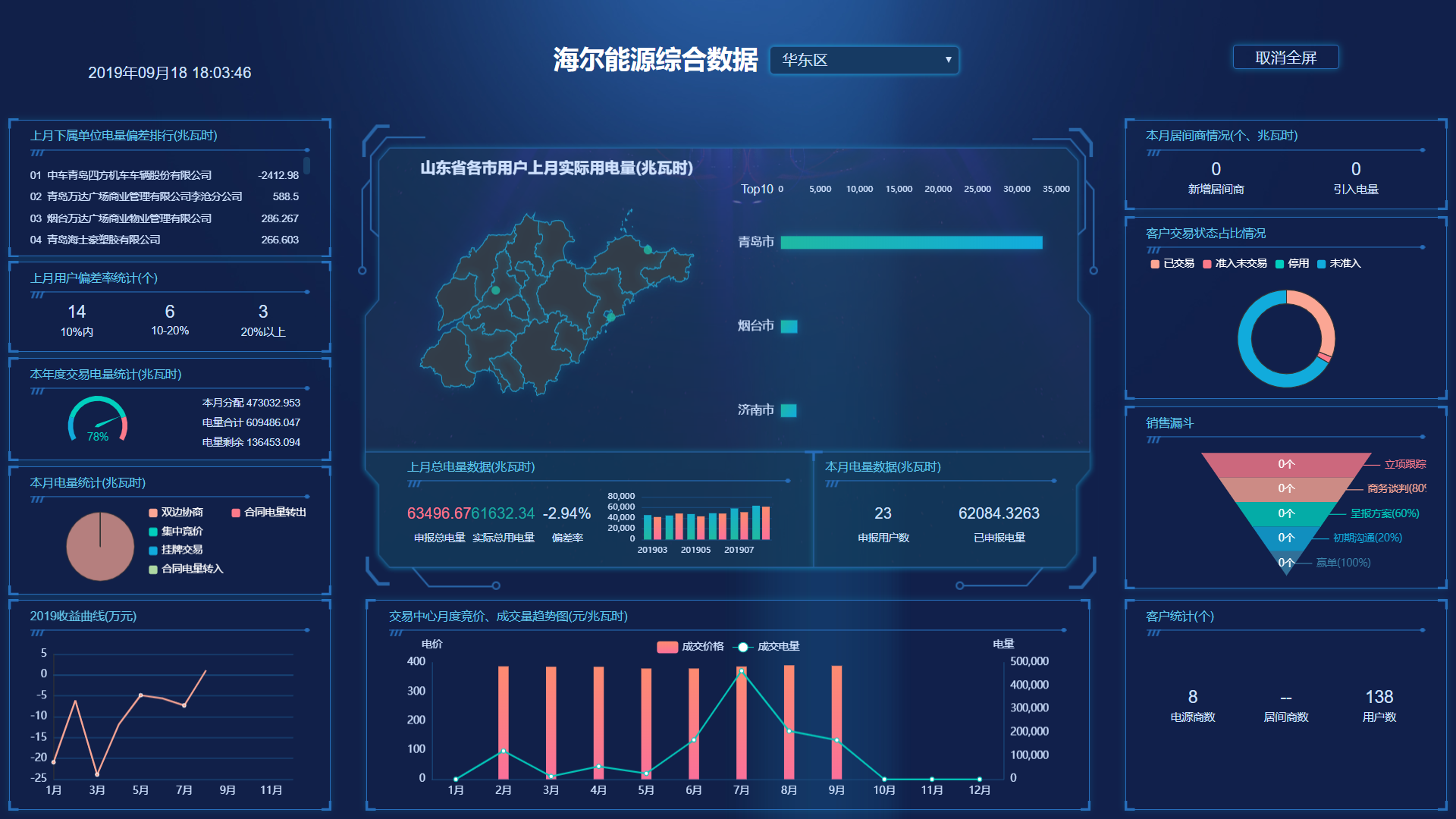Click the ranking list scrollbar
Viewport: 1456px width, 819px height.
(306, 165)
